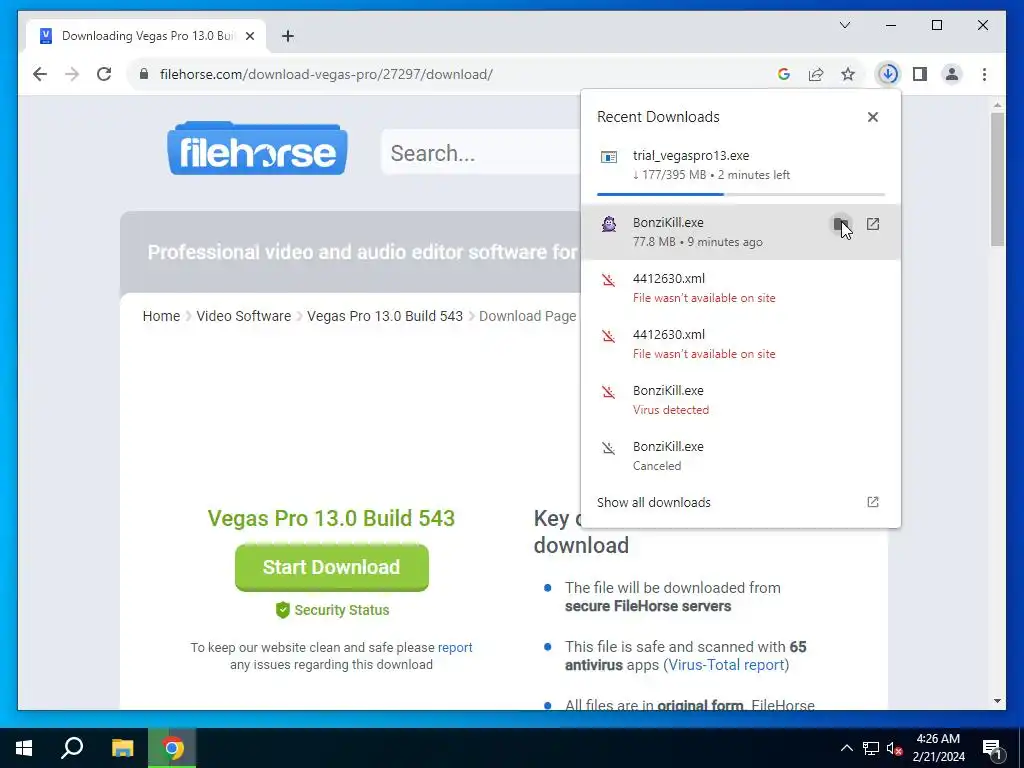This screenshot has height=768, width=1024.
Task: Click the download progress bar
Action: click(741, 194)
